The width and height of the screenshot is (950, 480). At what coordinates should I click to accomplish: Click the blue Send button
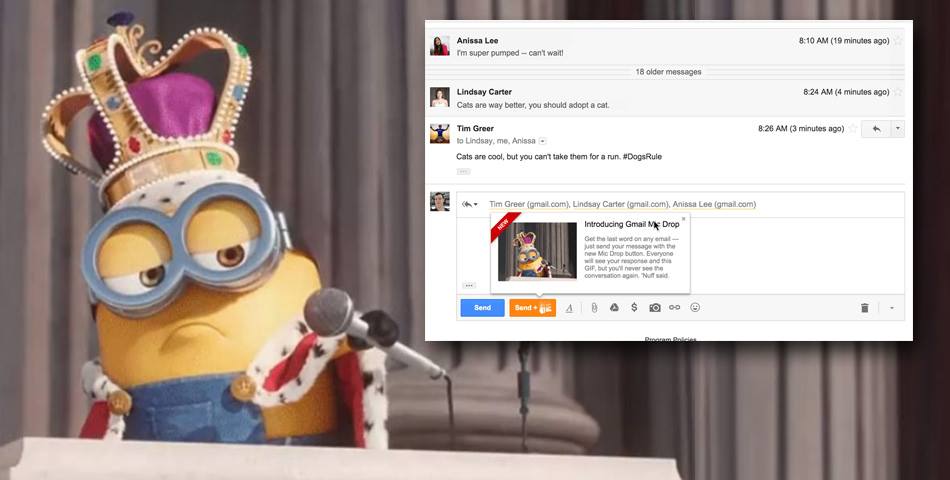[x=482, y=308]
